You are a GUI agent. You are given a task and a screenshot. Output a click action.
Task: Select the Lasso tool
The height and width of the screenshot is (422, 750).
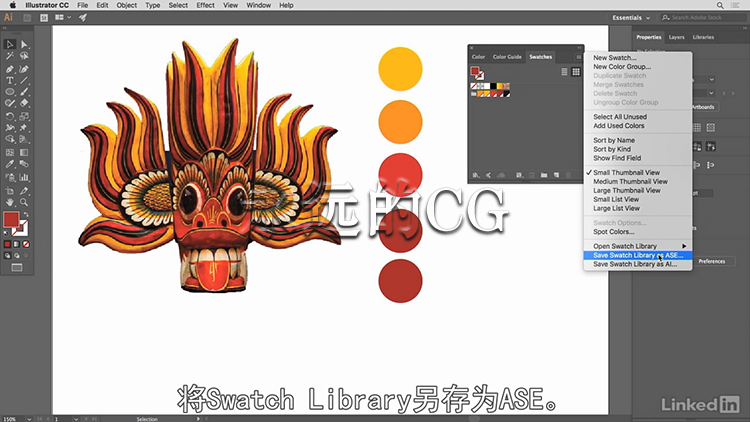click(x=24, y=56)
